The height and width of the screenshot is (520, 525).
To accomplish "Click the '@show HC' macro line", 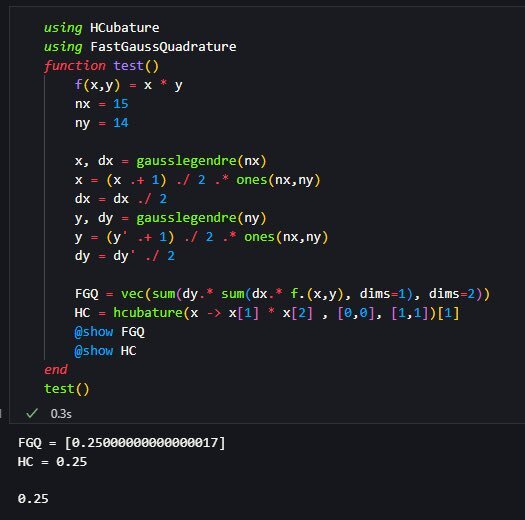I will (x=105, y=351).
